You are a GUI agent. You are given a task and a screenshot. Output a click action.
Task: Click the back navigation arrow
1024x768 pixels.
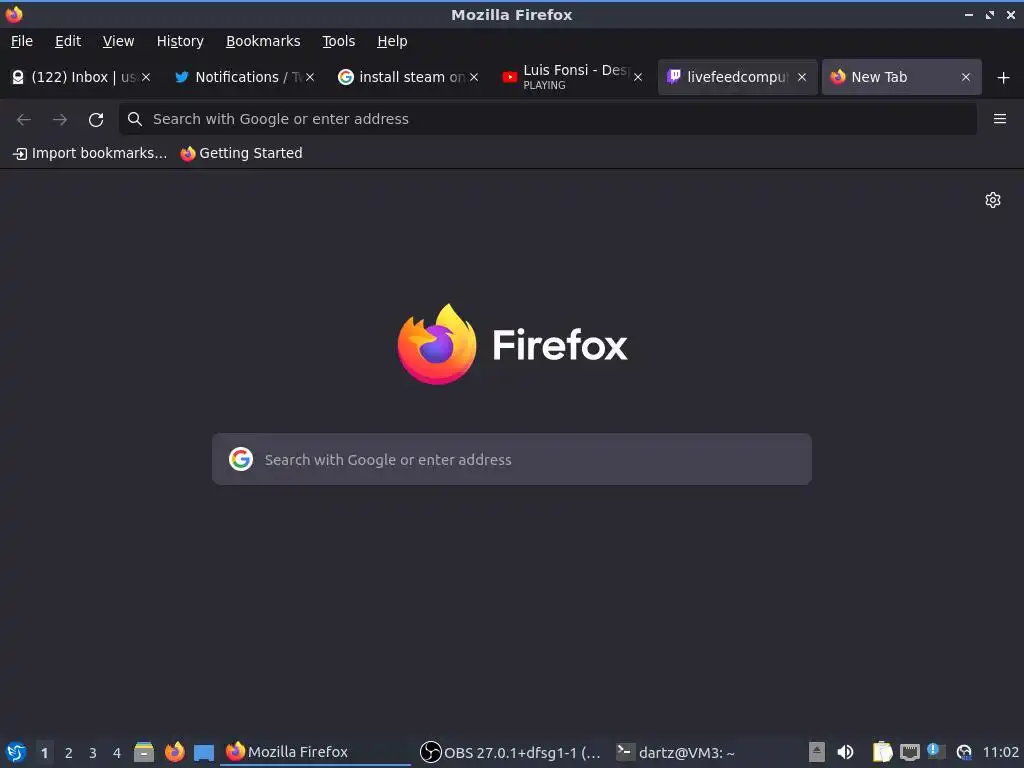click(24, 120)
